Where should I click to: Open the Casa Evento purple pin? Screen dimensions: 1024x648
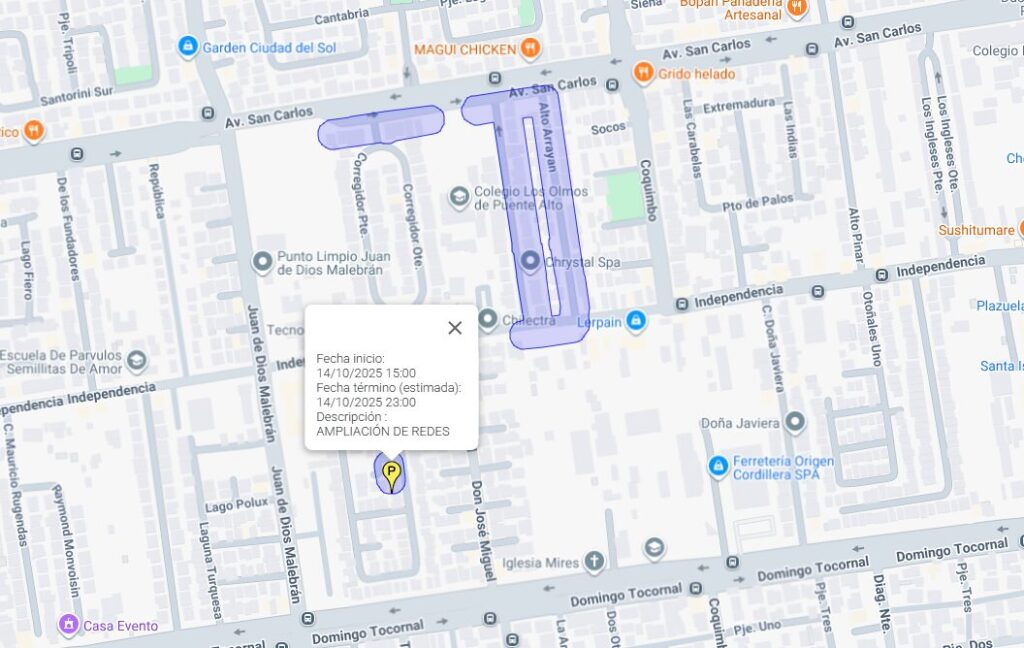click(x=69, y=624)
